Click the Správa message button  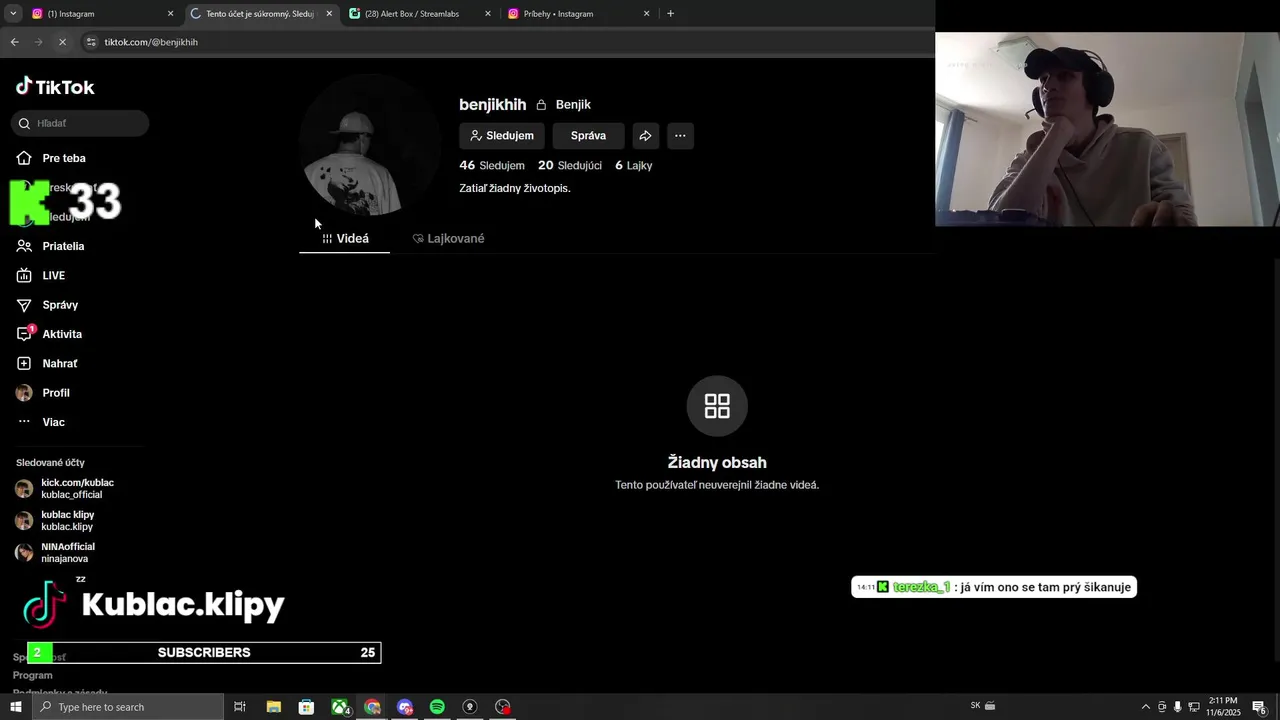pos(588,136)
